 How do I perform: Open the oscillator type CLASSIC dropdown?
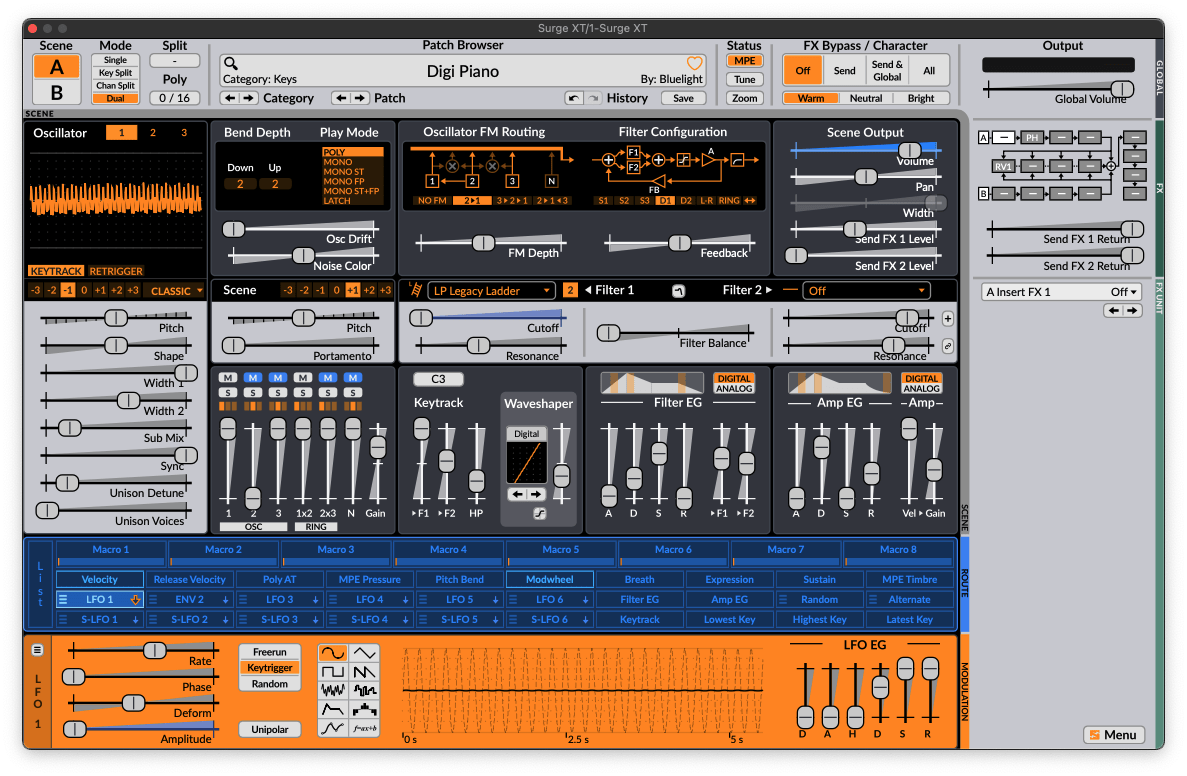point(176,291)
